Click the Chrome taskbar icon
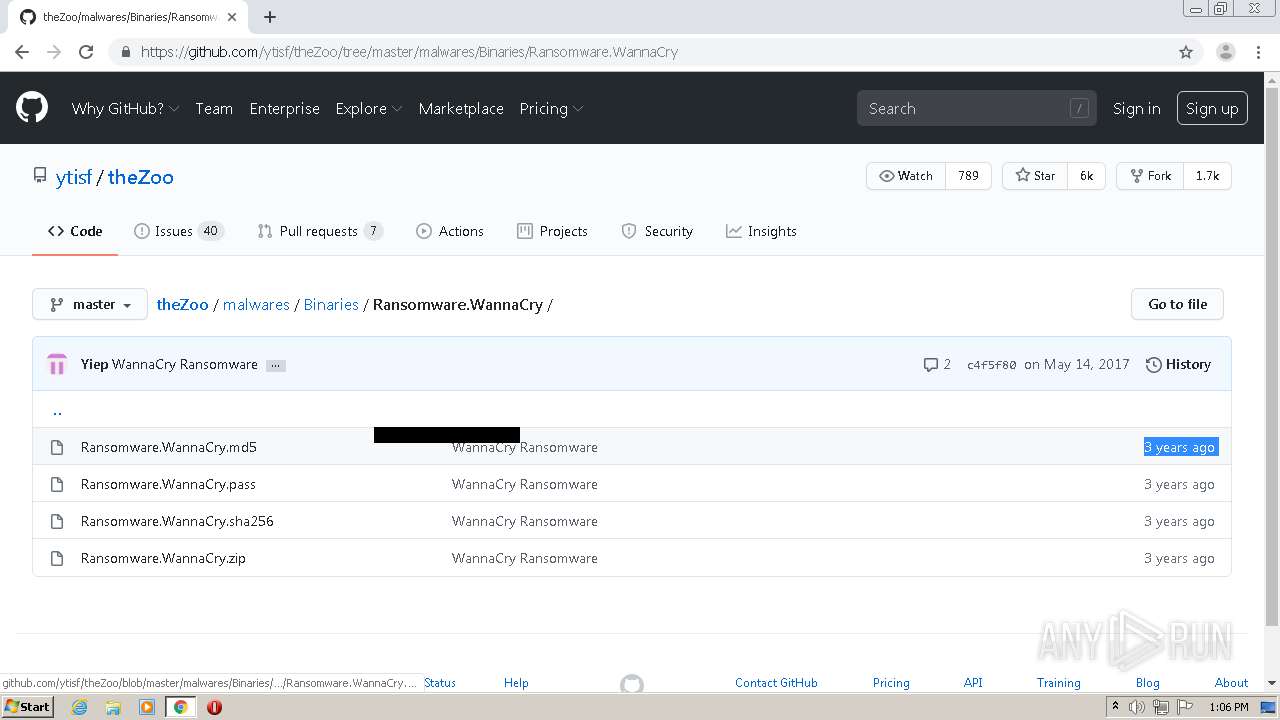The height and width of the screenshot is (720, 1280). tap(180, 707)
